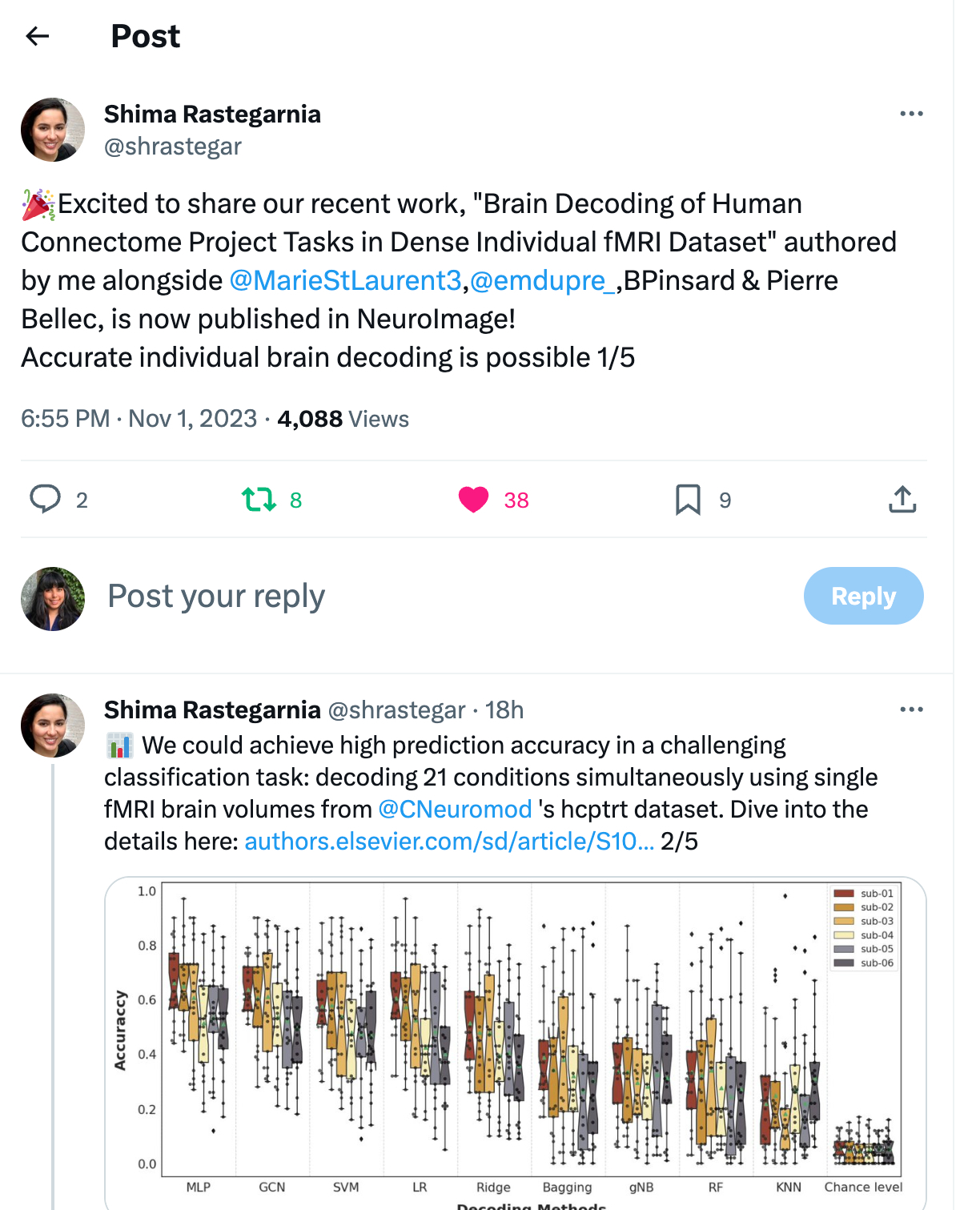Toggle the bookmark icon
The width and height of the screenshot is (980, 1210).
click(688, 500)
